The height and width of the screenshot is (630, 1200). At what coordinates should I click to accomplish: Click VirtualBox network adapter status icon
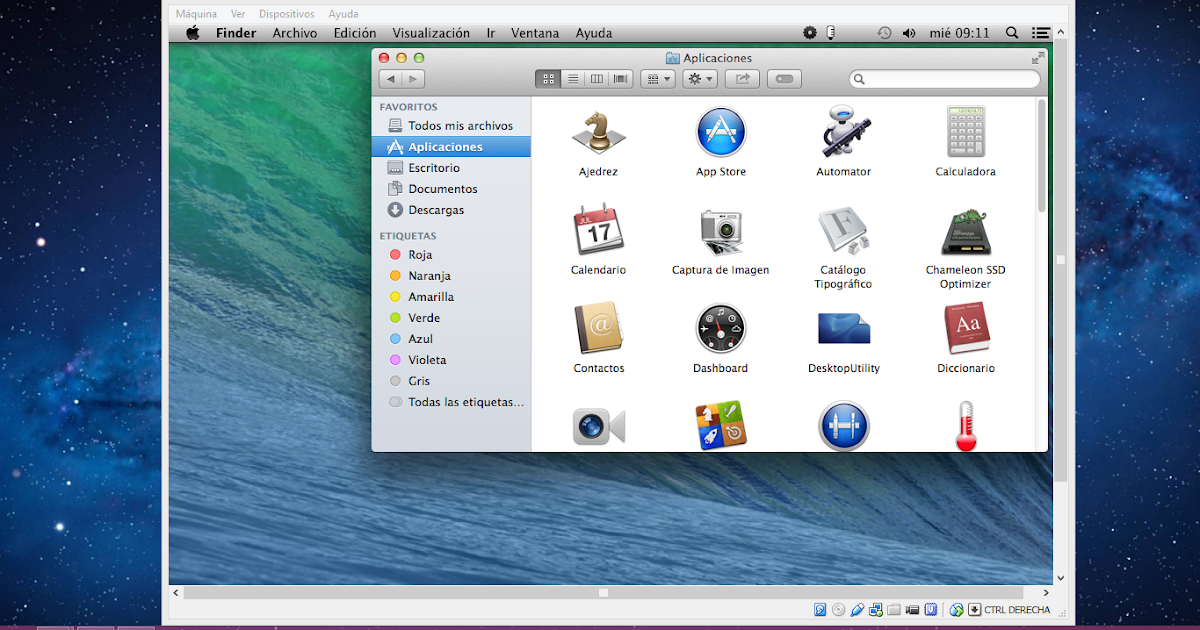[x=875, y=610]
